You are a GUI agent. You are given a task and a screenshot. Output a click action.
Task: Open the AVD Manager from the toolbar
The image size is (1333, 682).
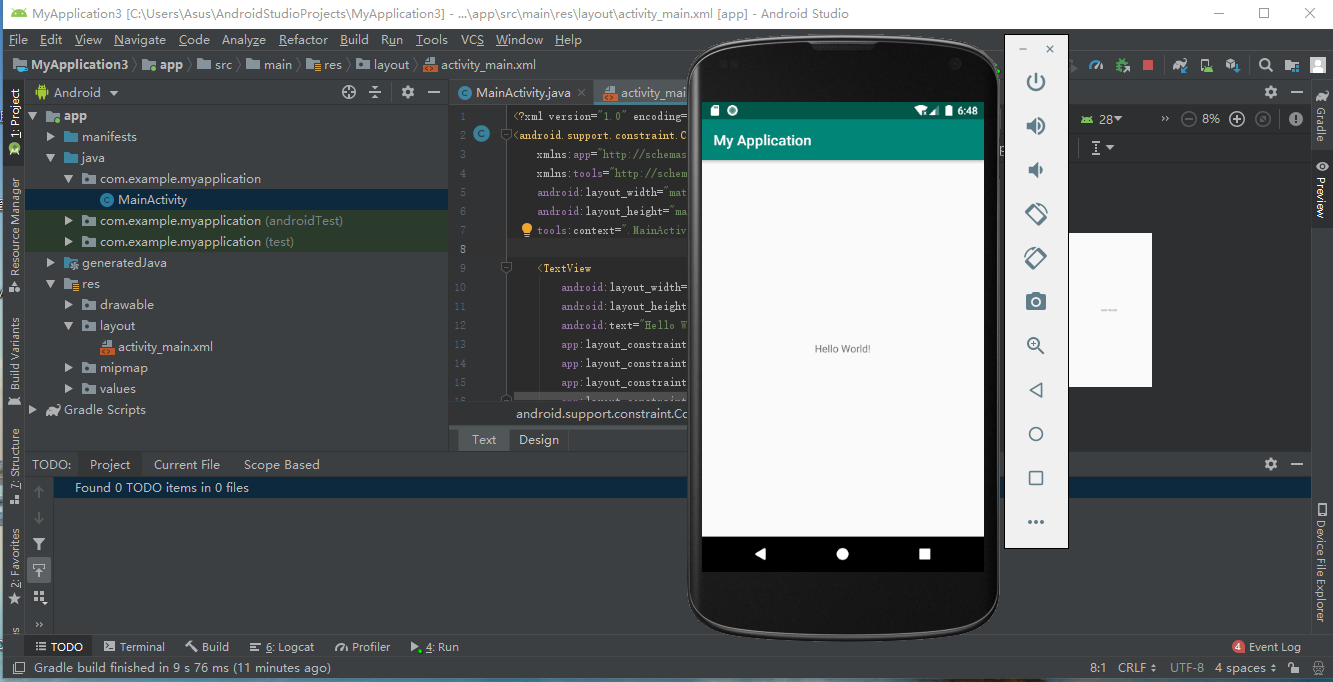click(1206, 65)
